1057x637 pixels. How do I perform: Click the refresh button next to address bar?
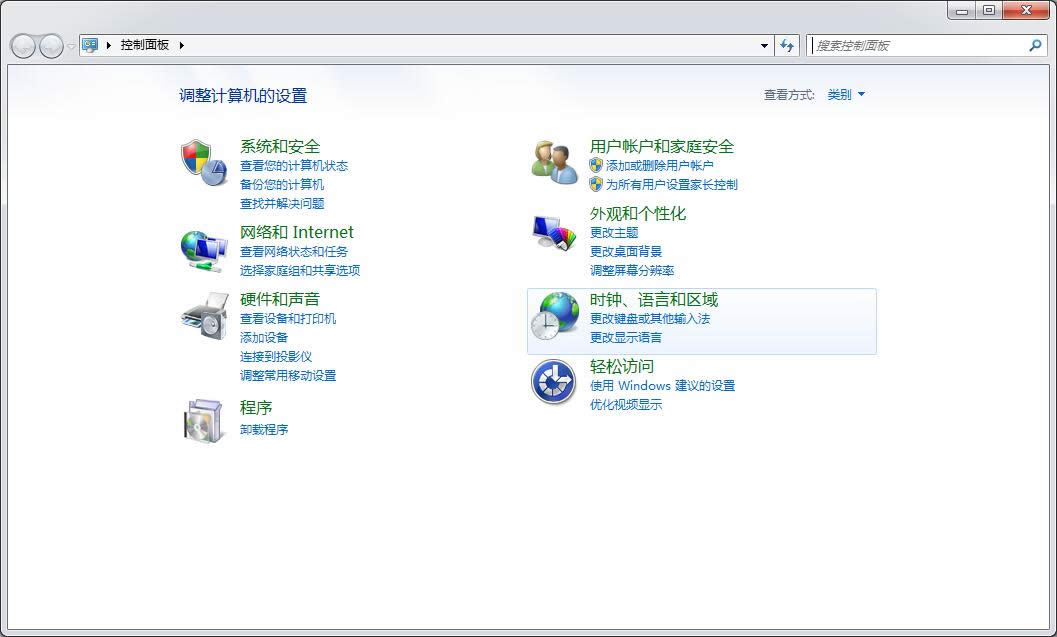(x=789, y=45)
